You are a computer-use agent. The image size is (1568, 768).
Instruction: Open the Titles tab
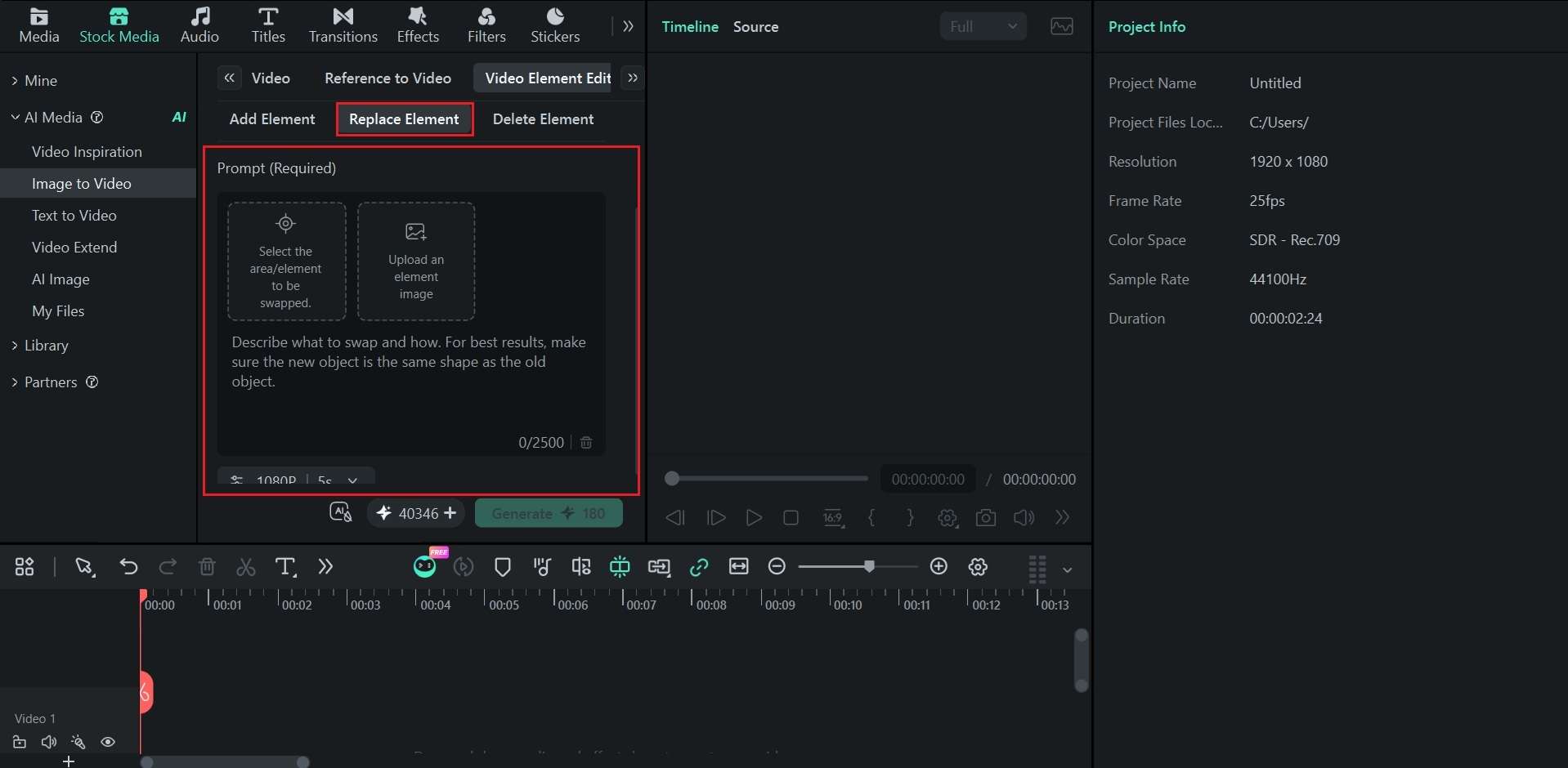pyautogui.click(x=268, y=25)
